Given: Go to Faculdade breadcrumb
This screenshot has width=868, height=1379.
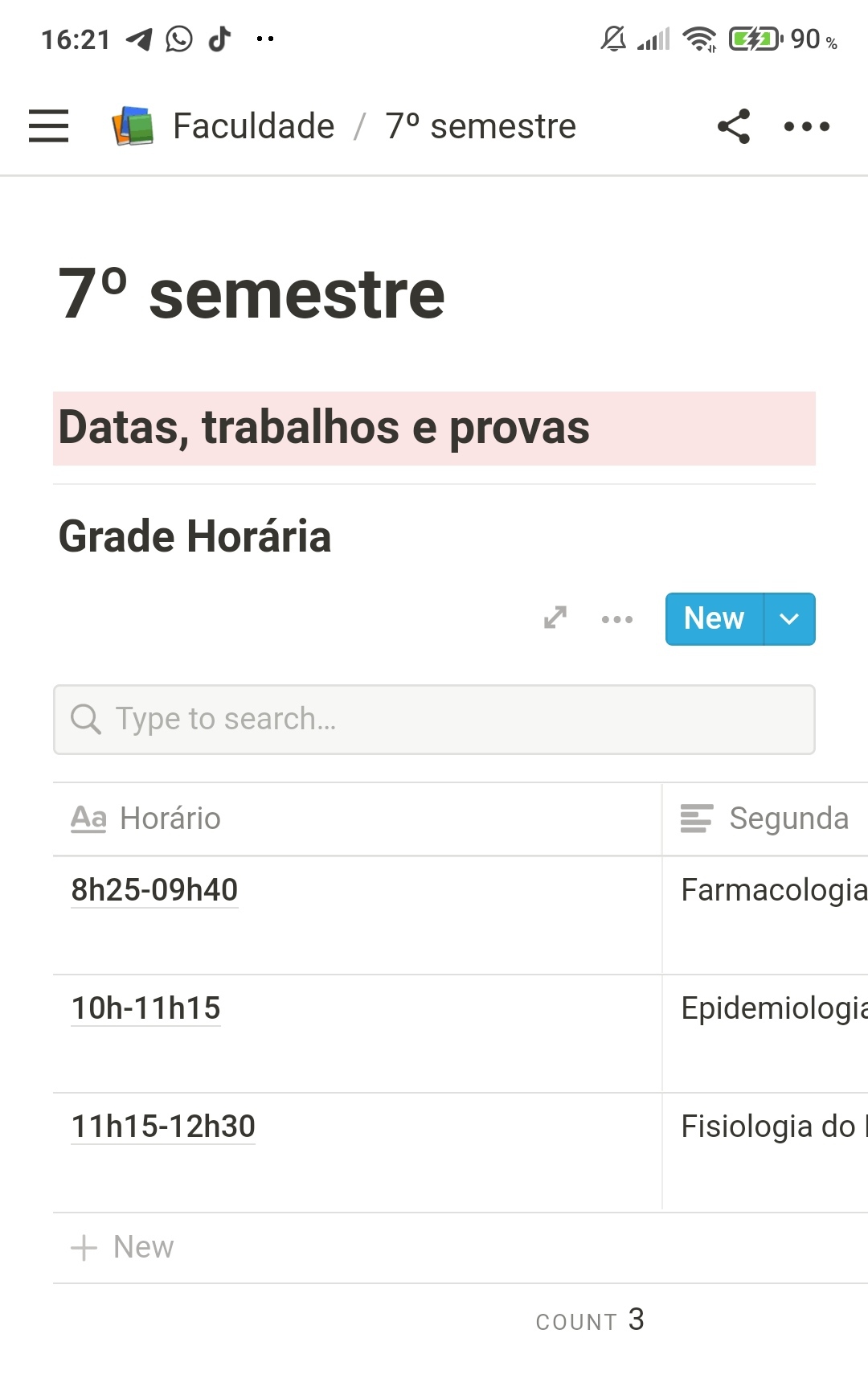Looking at the screenshot, I should pos(253,126).
